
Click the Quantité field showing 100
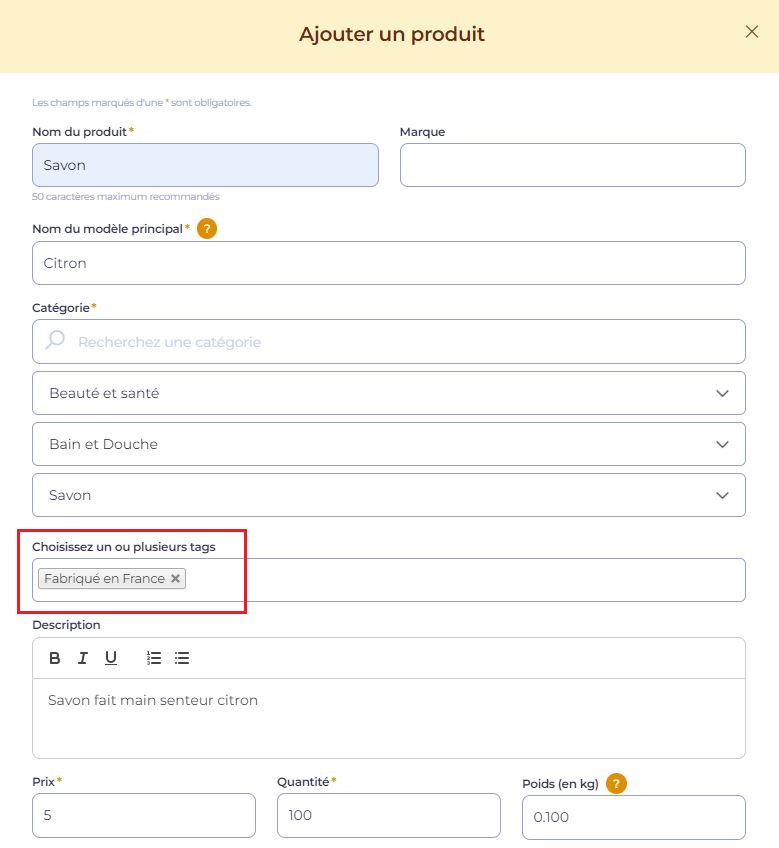point(389,815)
